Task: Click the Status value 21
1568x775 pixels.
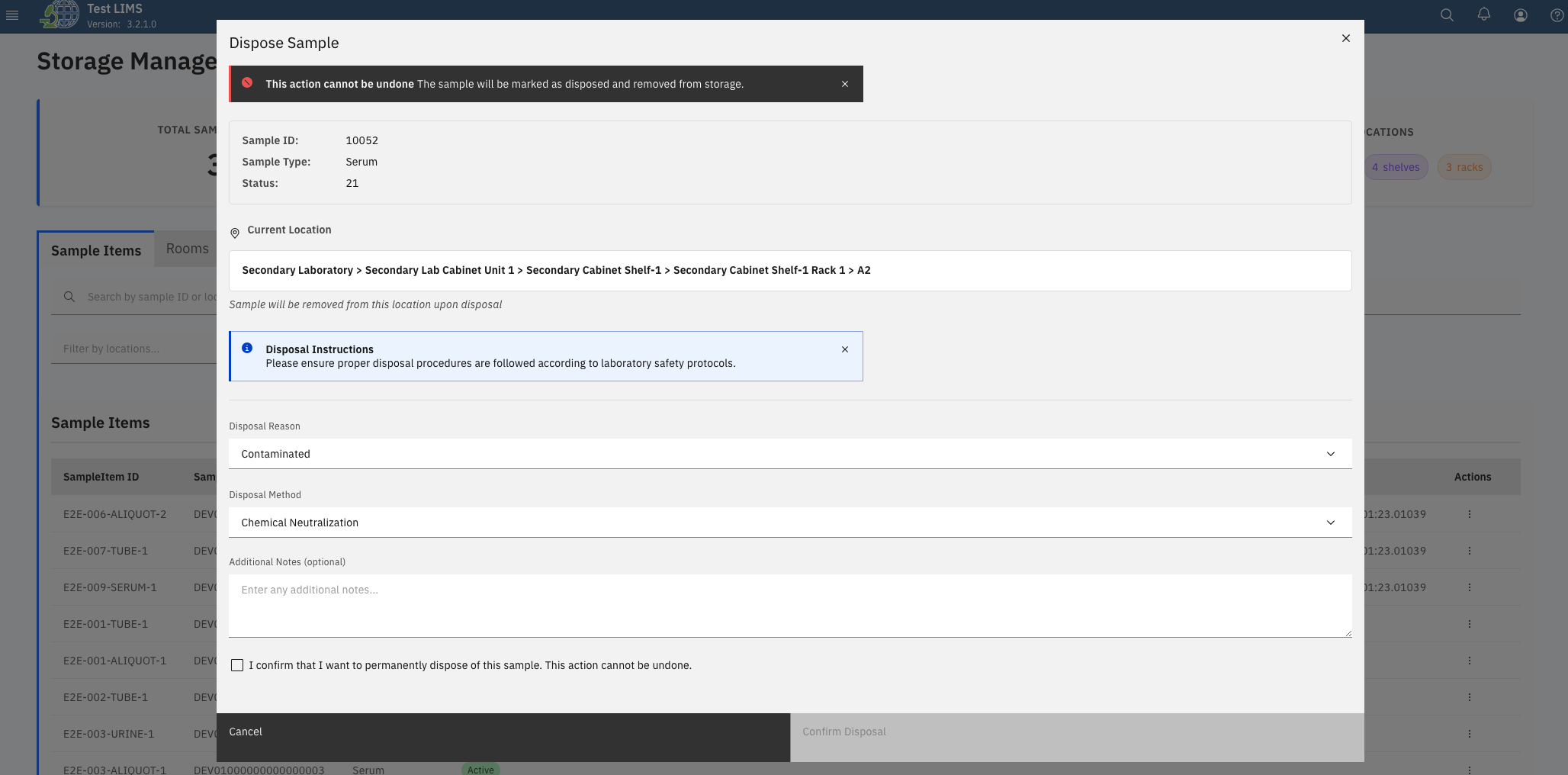Action: 352,183
